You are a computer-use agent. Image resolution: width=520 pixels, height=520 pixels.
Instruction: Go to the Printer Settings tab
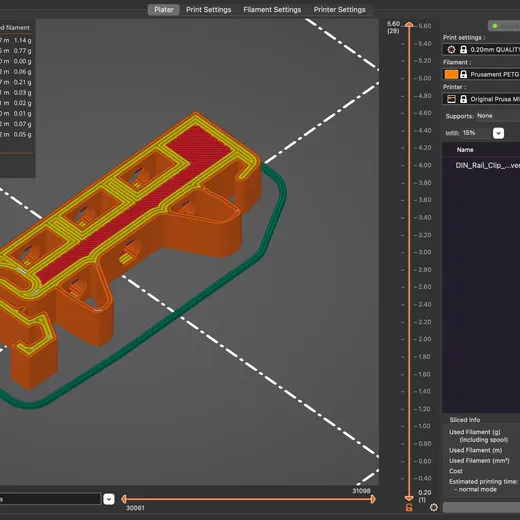(339, 10)
